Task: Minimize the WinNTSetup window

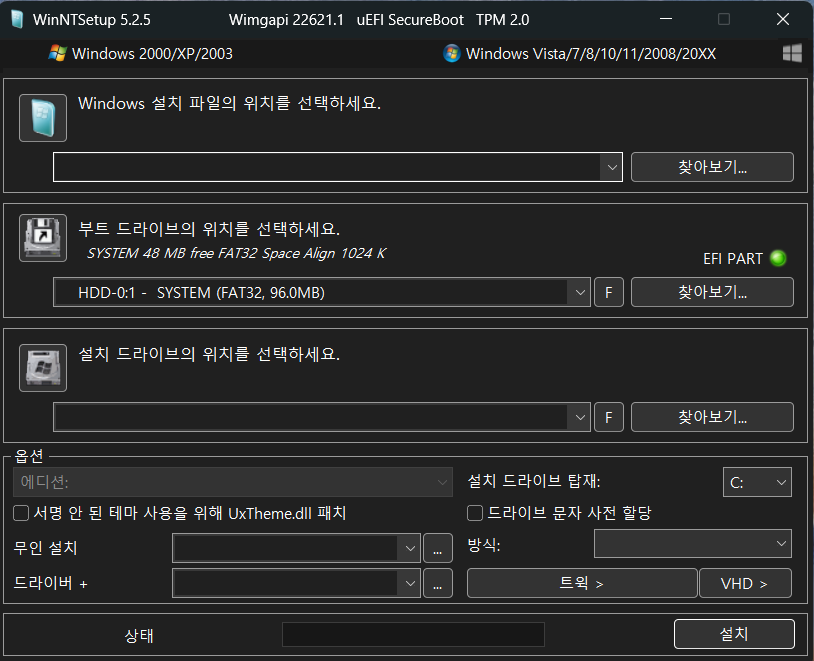Action: click(x=666, y=19)
